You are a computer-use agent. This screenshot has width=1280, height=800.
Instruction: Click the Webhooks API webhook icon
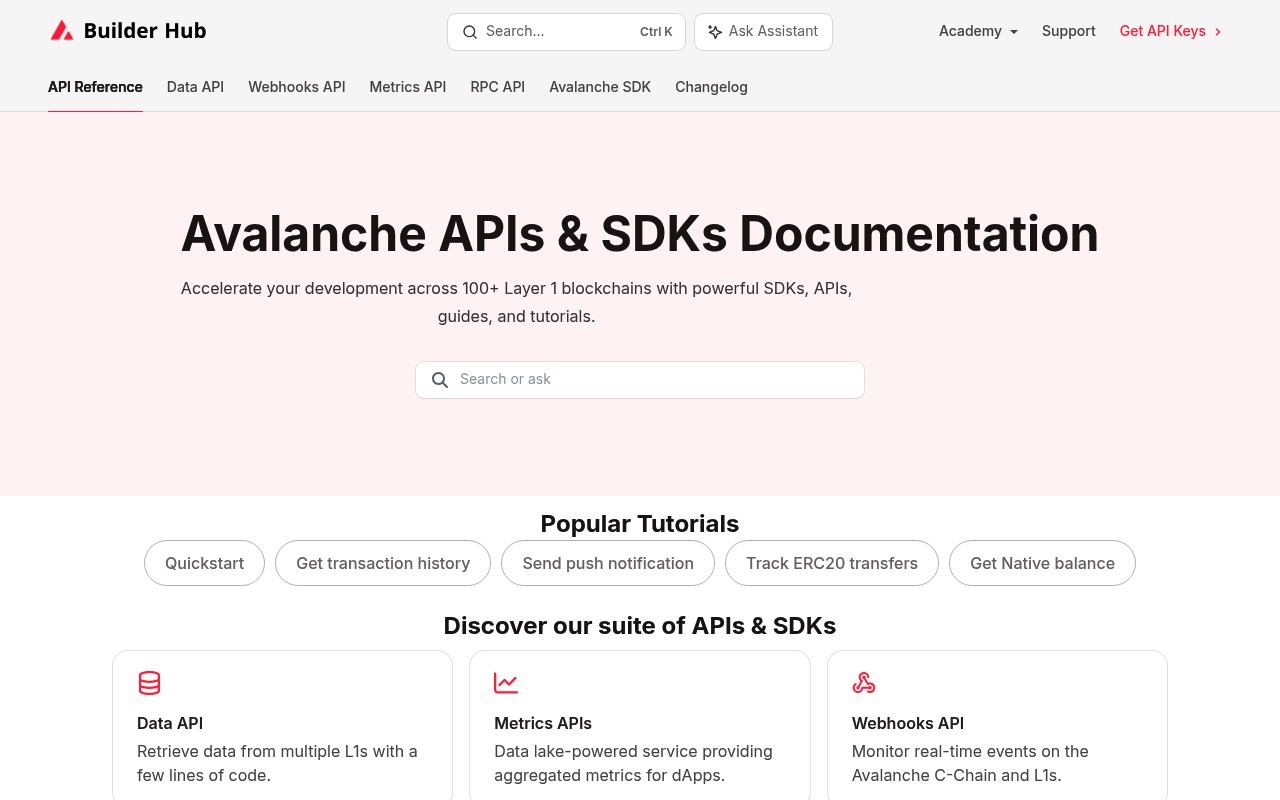pos(864,683)
